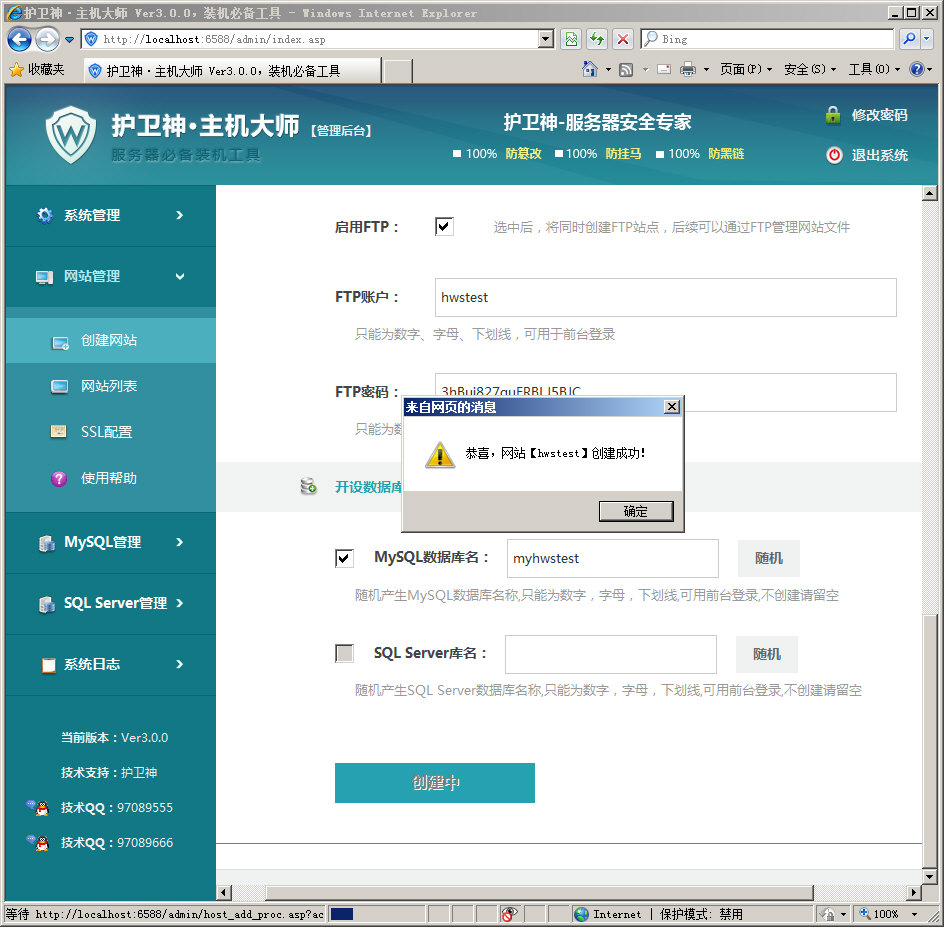Expand the MySQL管理 sidebar section
Image resolution: width=944 pixels, height=927 pixels.
tap(111, 542)
